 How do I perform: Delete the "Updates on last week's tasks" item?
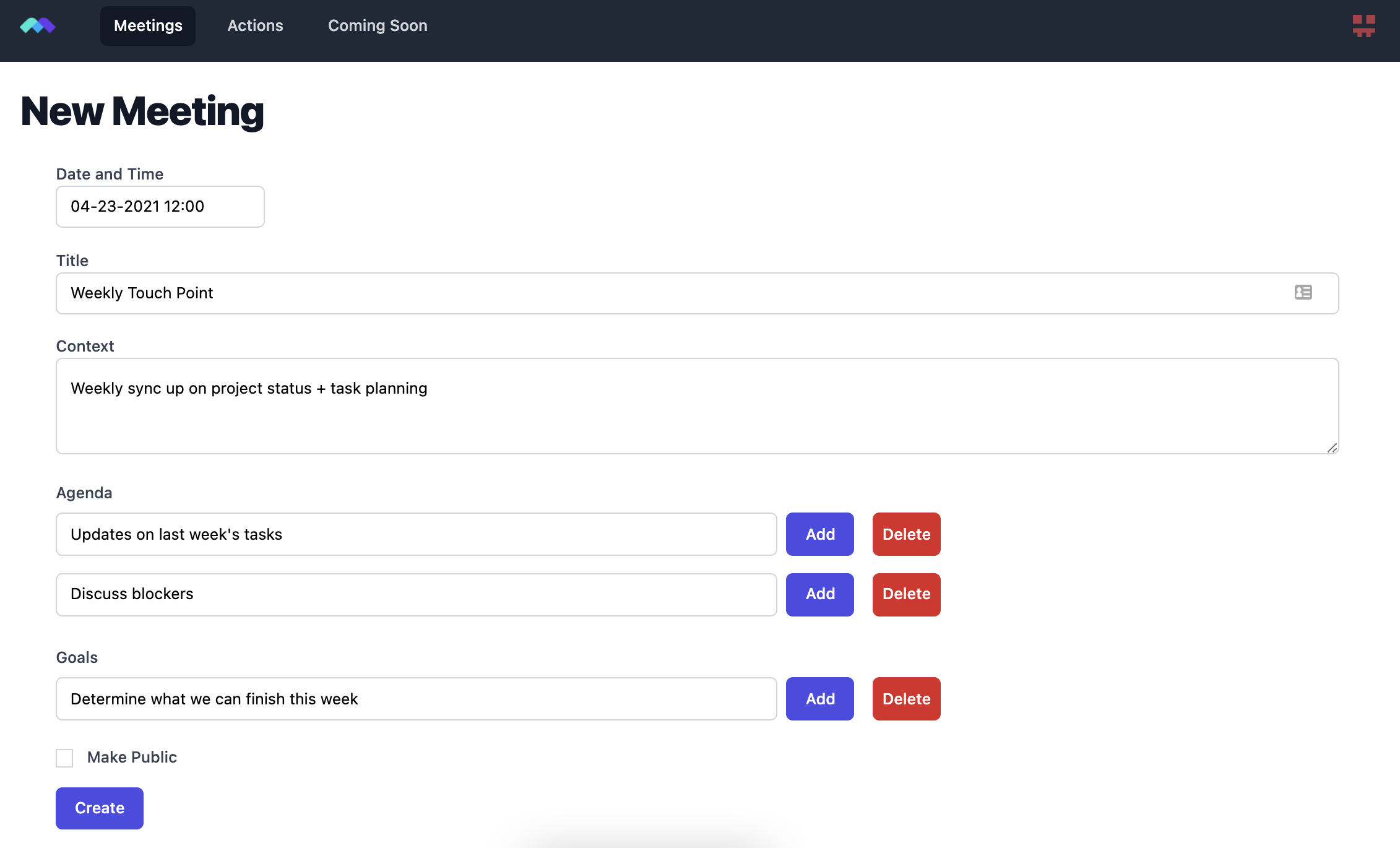pos(906,534)
